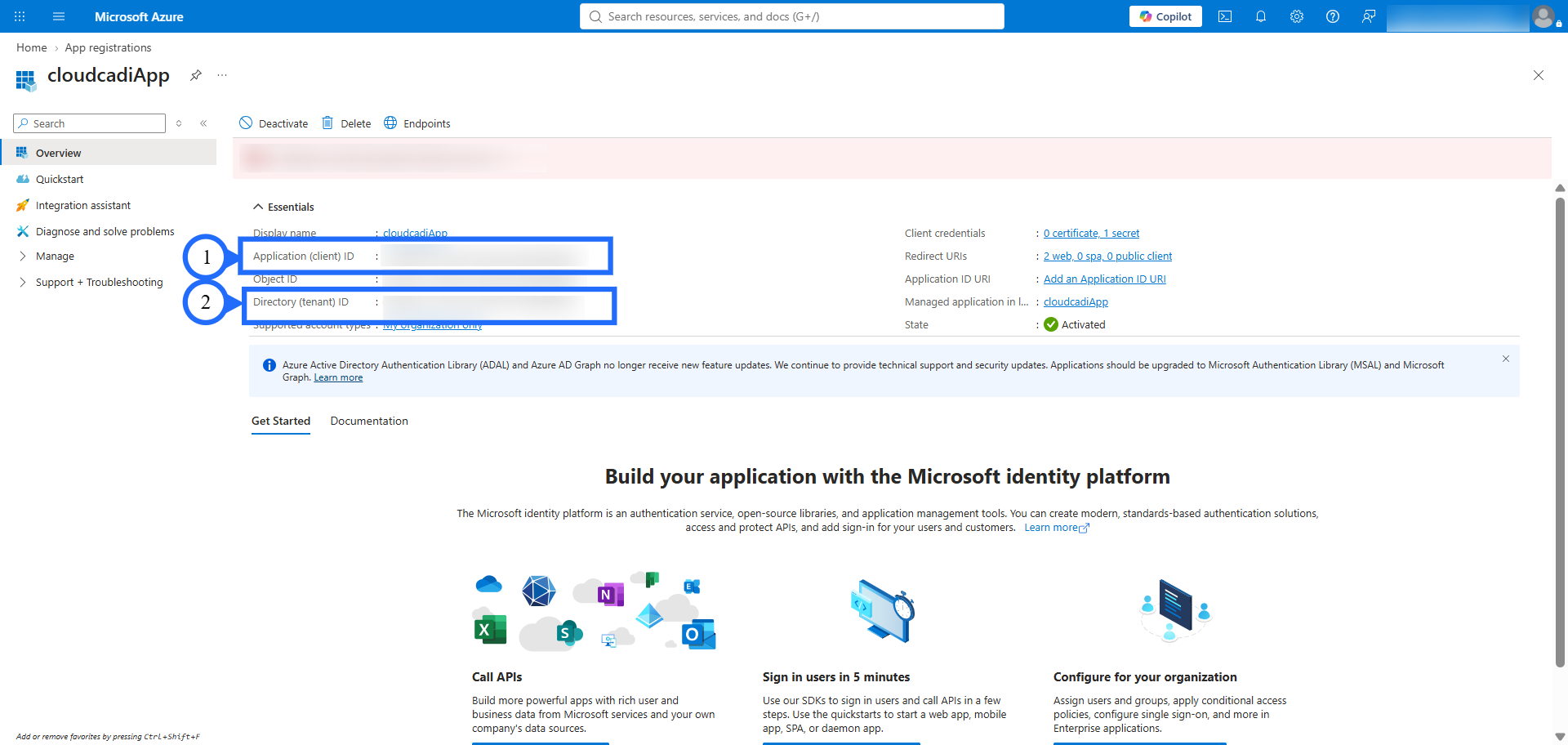The image size is (1568, 745).
Task: Click the 'Activated' state text
Action: 1084,325
